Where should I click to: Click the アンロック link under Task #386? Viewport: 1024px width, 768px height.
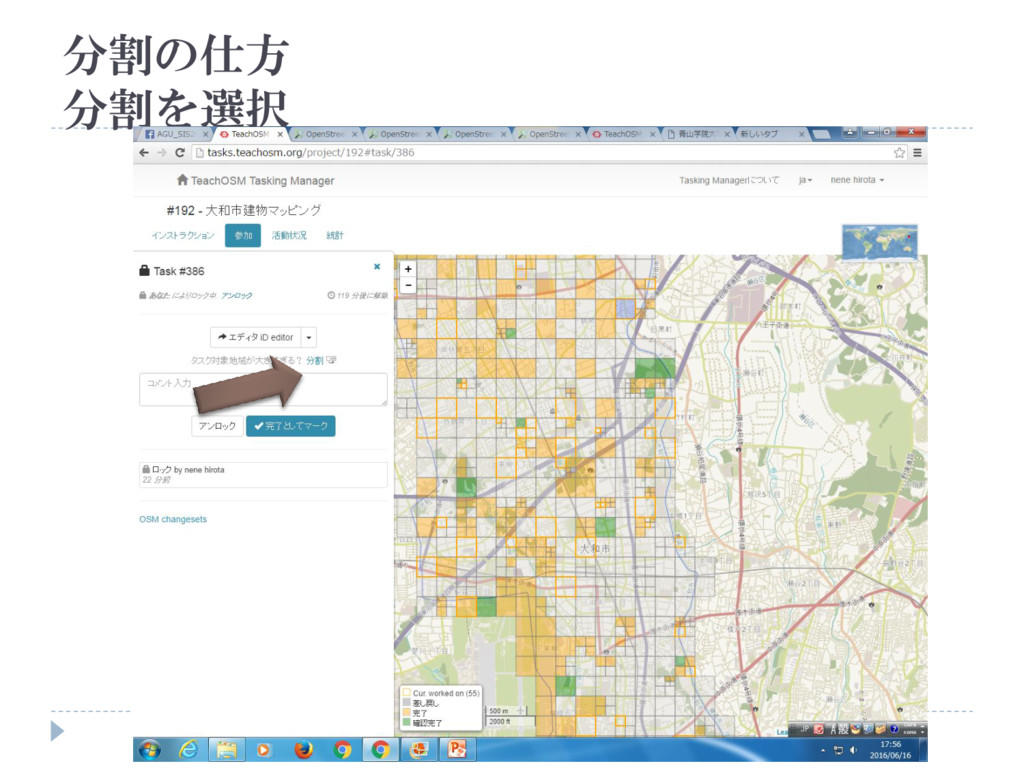pyautogui.click(x=236, y=296)
